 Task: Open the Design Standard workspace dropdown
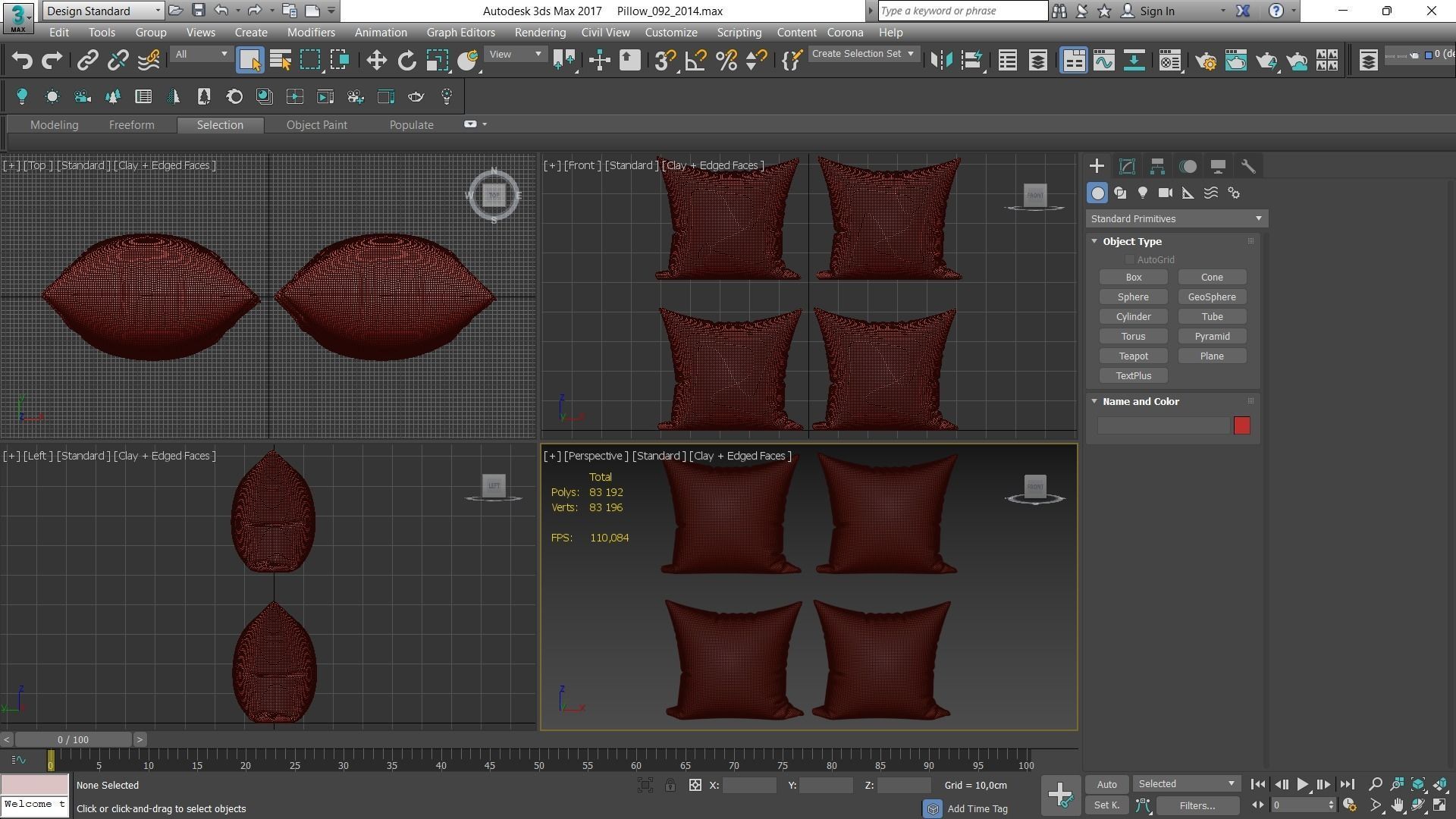(103, 11)
